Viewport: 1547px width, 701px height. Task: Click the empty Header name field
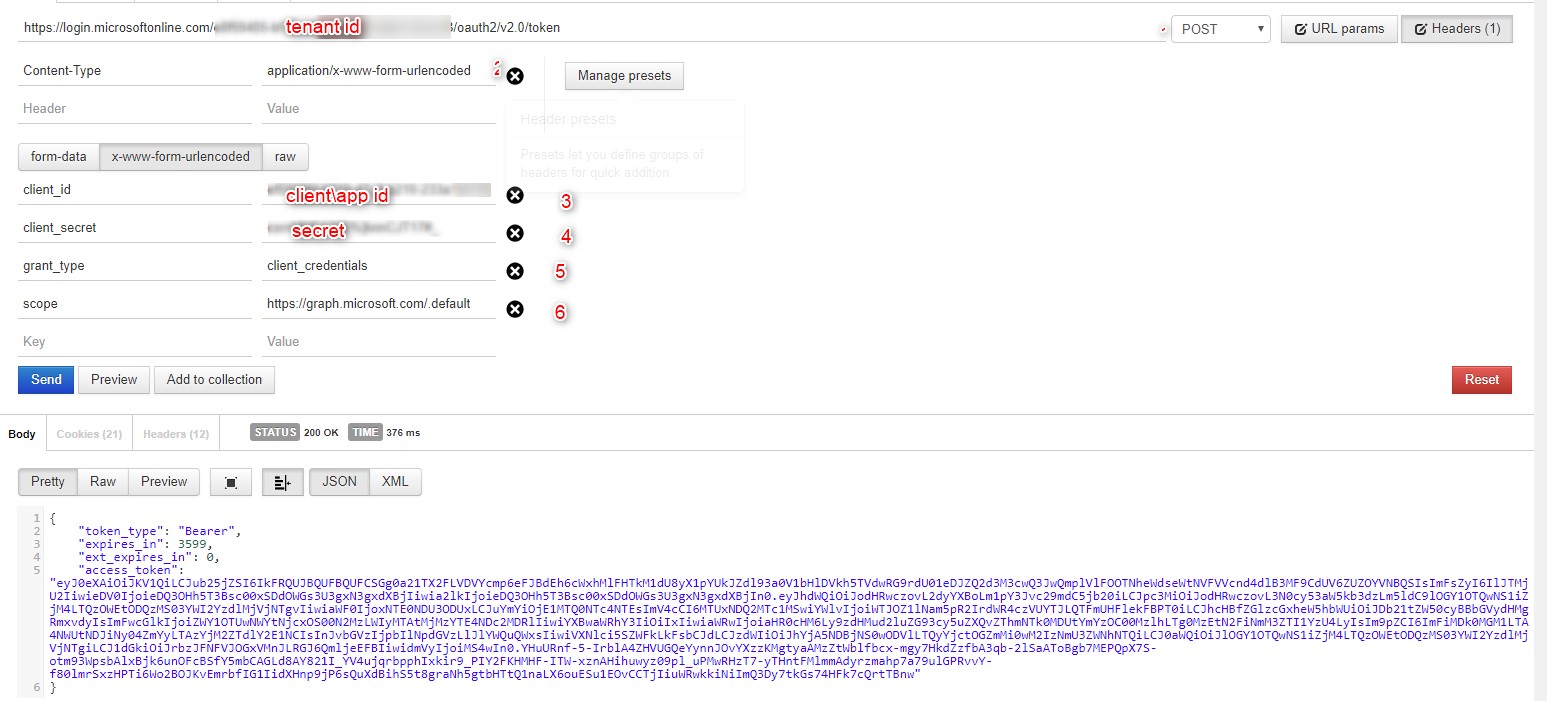coord(135,109)
